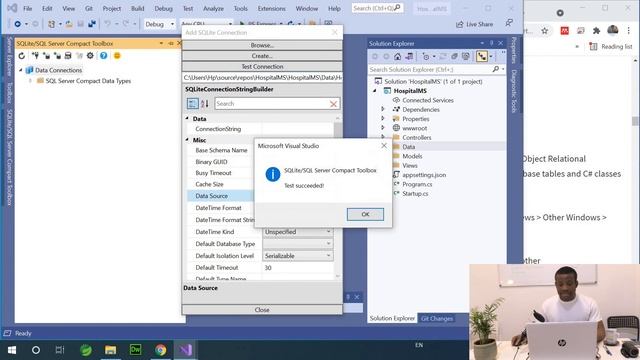640x360 pixels.
Task: Collapse the Data category in property grid
Action: 187,118
